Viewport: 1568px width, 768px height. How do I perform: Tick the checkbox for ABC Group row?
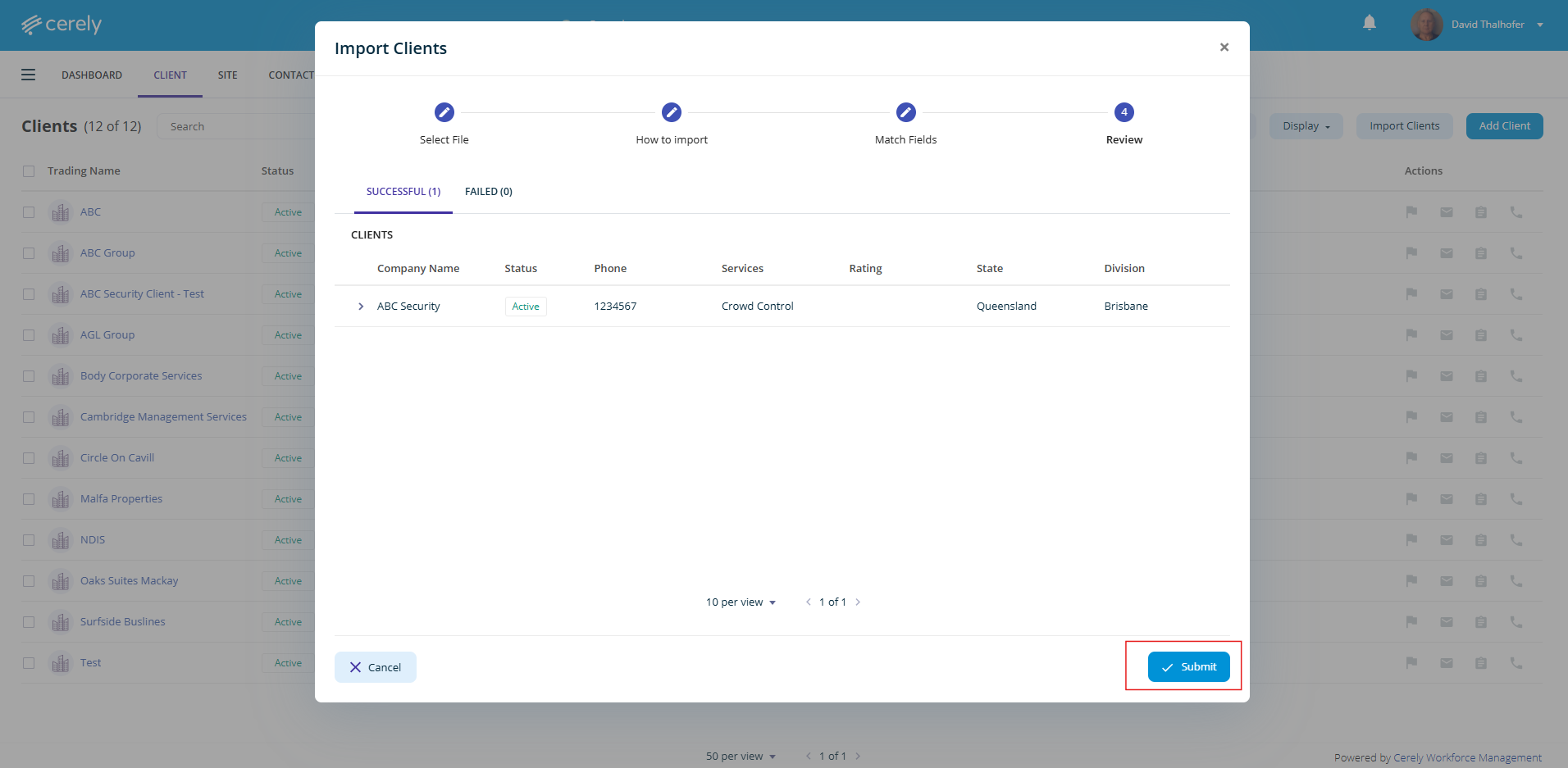[x=29, y=253]
